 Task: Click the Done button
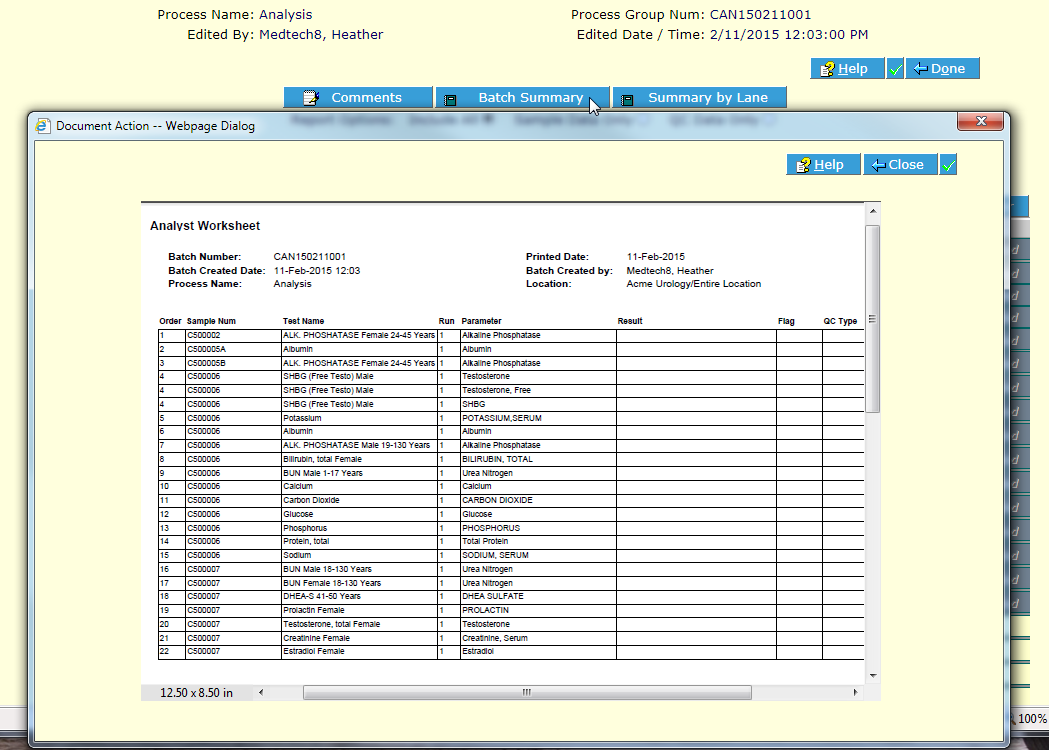click(x=943, y=67)
